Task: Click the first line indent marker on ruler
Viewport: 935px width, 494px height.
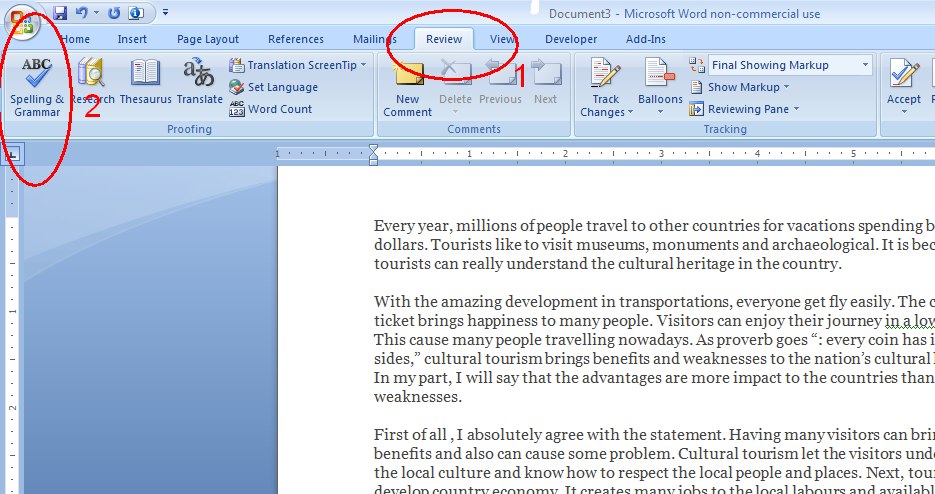Action: tap(373, 149)
